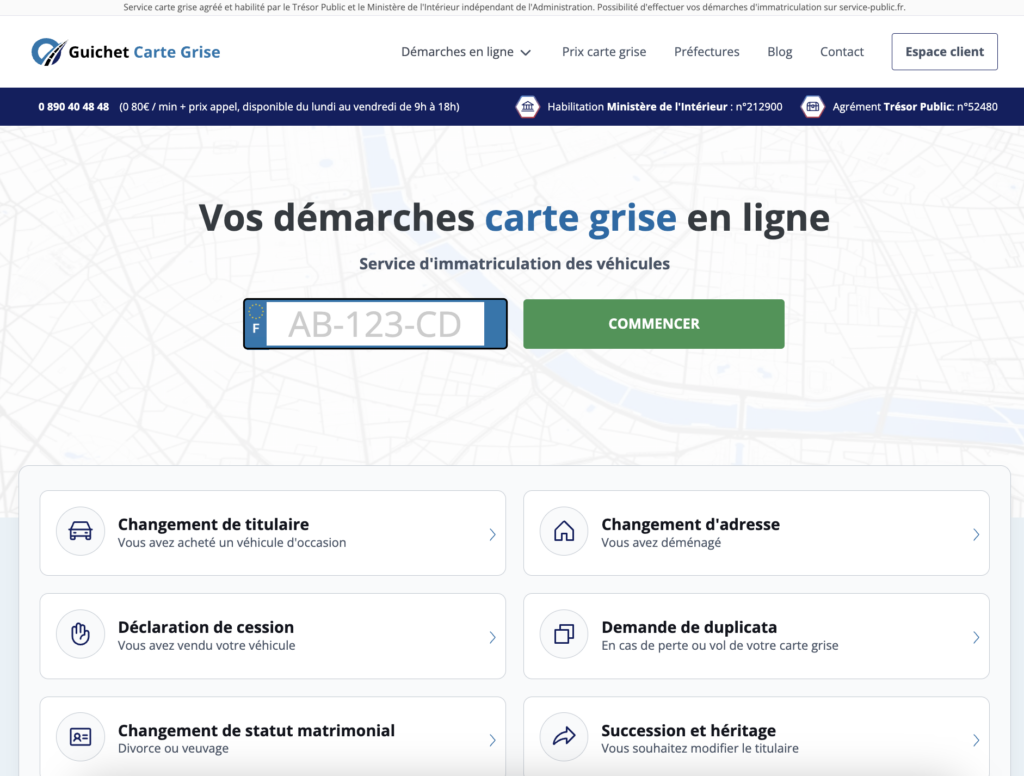Expand the Demande de duplicata card chevron
The image size is (1024, 776).
point(975,635)
